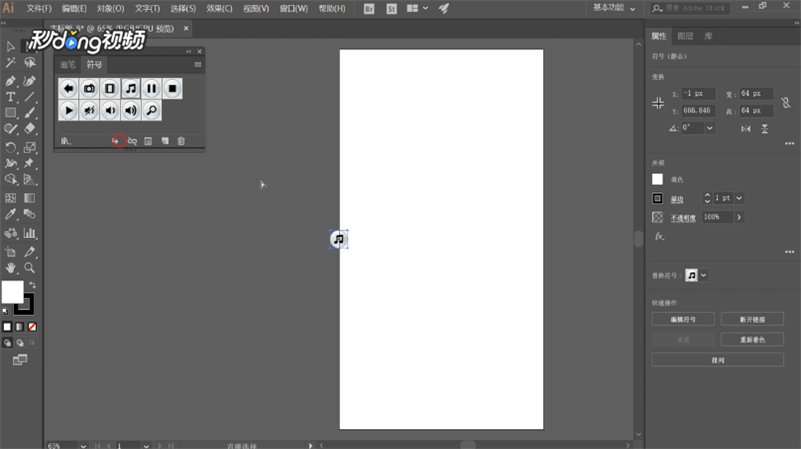Pick the pause symbol thumbnail

click(152, 89)
